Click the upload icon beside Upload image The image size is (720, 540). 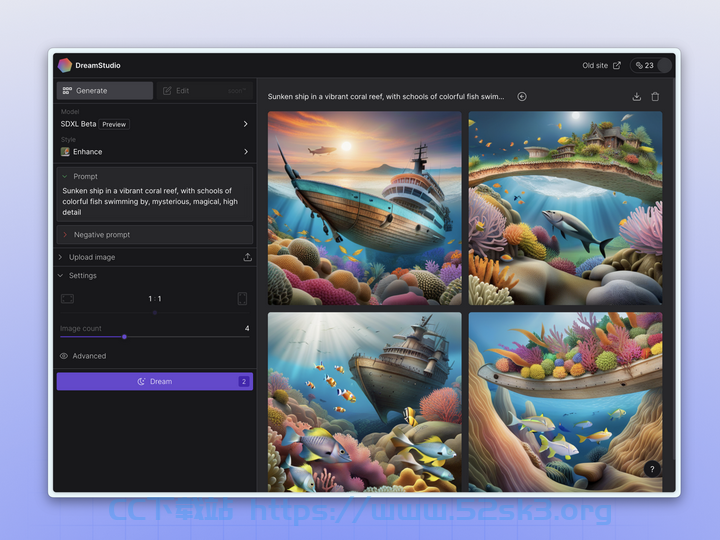pyautogui.click(x=248, y=257)
